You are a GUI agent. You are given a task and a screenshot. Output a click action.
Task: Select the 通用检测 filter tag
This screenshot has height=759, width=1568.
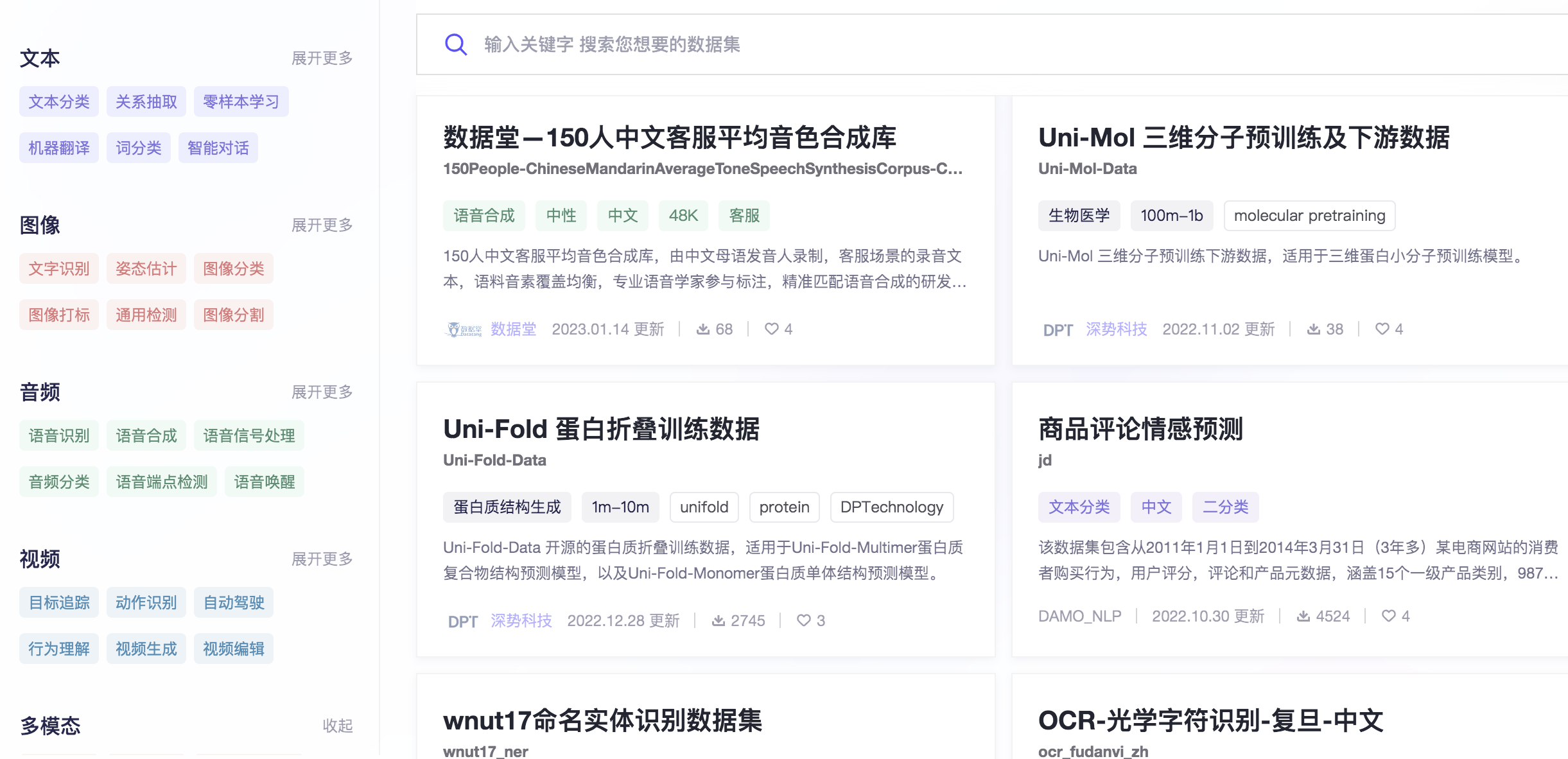pyautogui.click(x=146, y=315)
